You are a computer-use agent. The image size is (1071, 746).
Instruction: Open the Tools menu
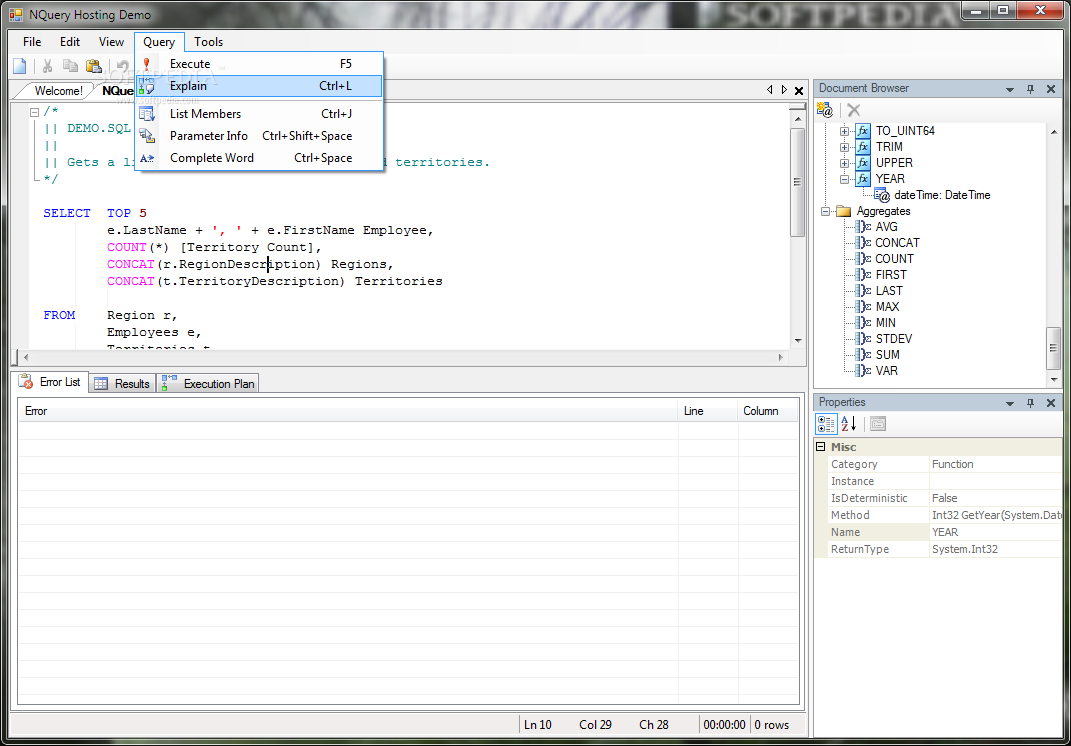point(208,42)
